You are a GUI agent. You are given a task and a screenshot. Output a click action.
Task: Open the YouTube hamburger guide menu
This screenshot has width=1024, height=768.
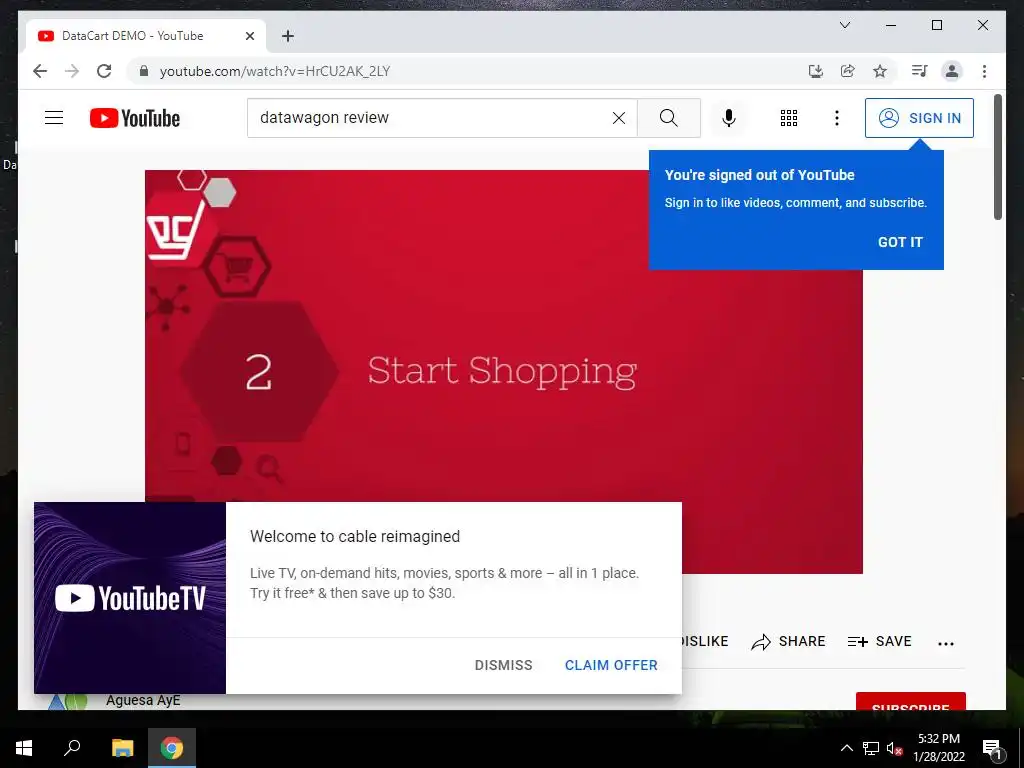(x=54, y=118)
